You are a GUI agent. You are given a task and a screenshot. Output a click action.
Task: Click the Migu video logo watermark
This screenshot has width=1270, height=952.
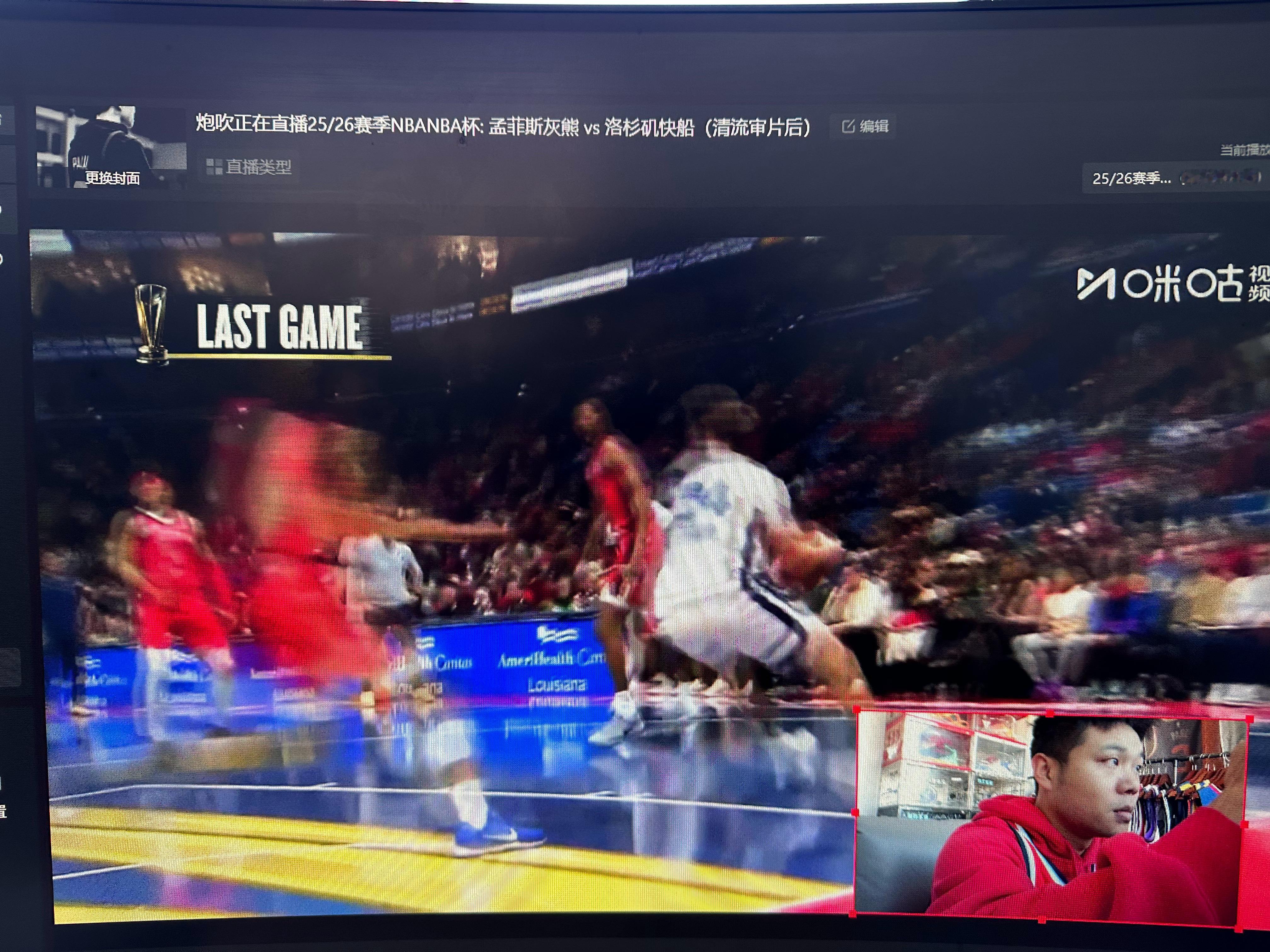1171,284
